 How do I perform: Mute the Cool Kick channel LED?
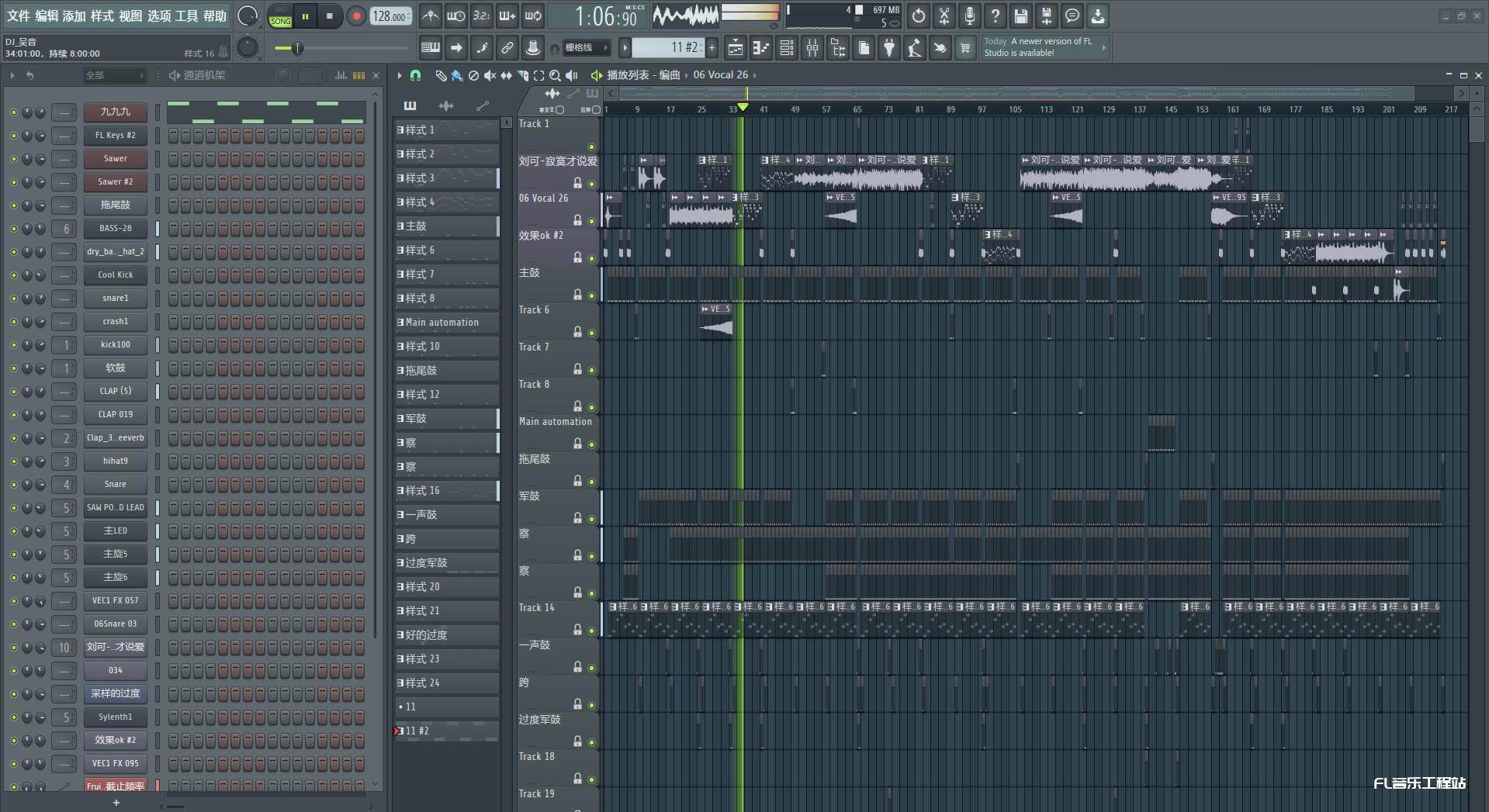[x=13, y=275]
